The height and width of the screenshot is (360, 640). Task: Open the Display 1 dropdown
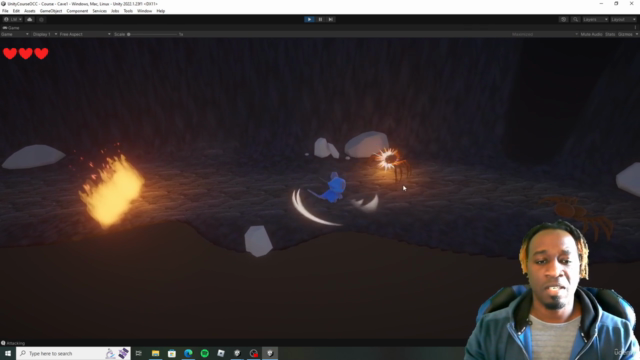point(44,34)
